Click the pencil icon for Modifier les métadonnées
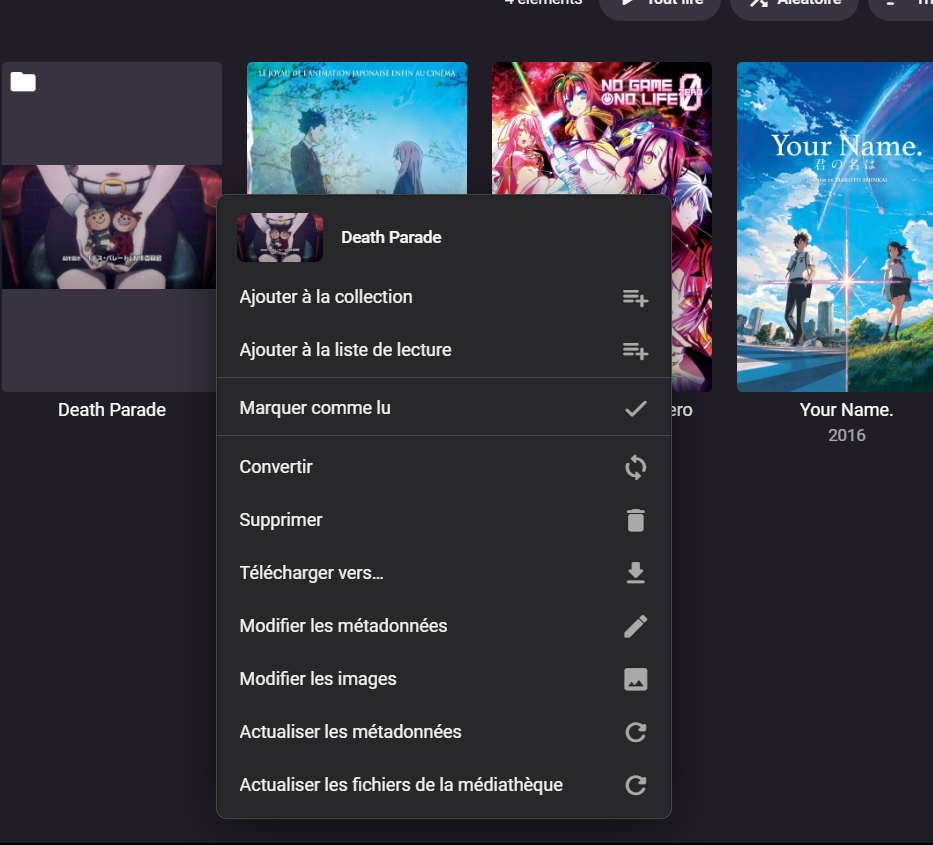 [635, 626]
